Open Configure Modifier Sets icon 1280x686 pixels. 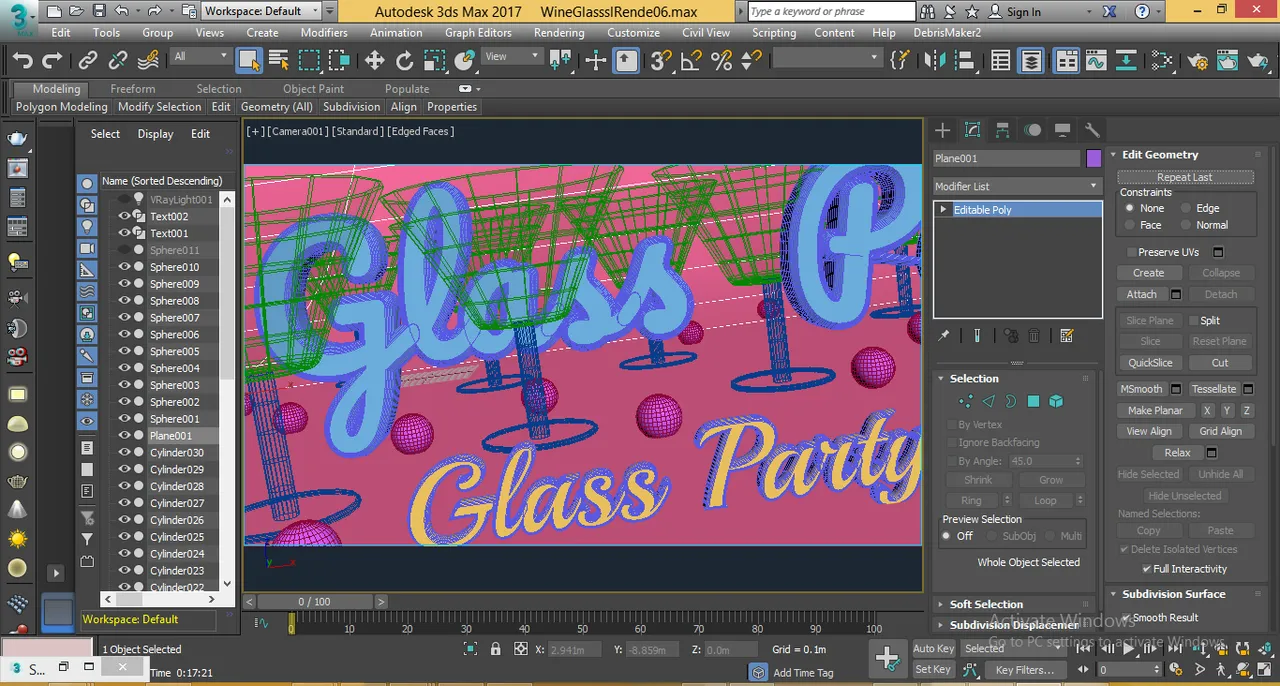point(1066,336)
